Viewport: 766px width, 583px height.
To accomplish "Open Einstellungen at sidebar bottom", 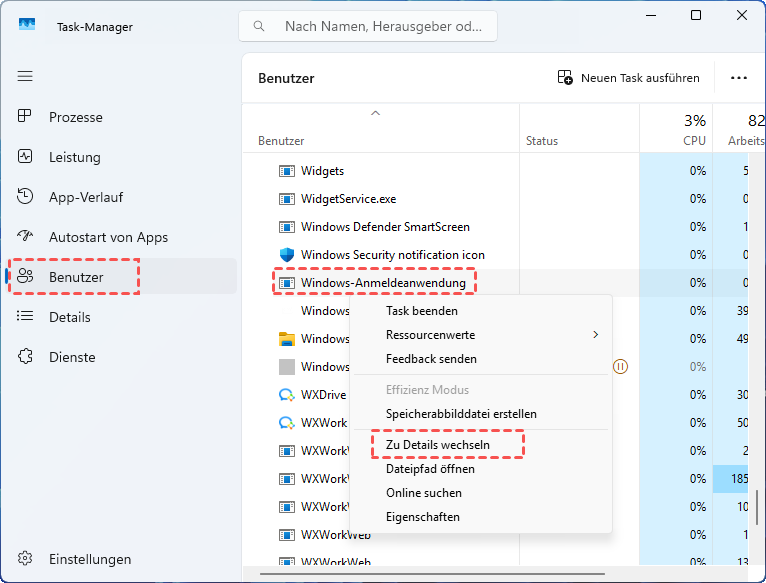I will coord(89,559).
